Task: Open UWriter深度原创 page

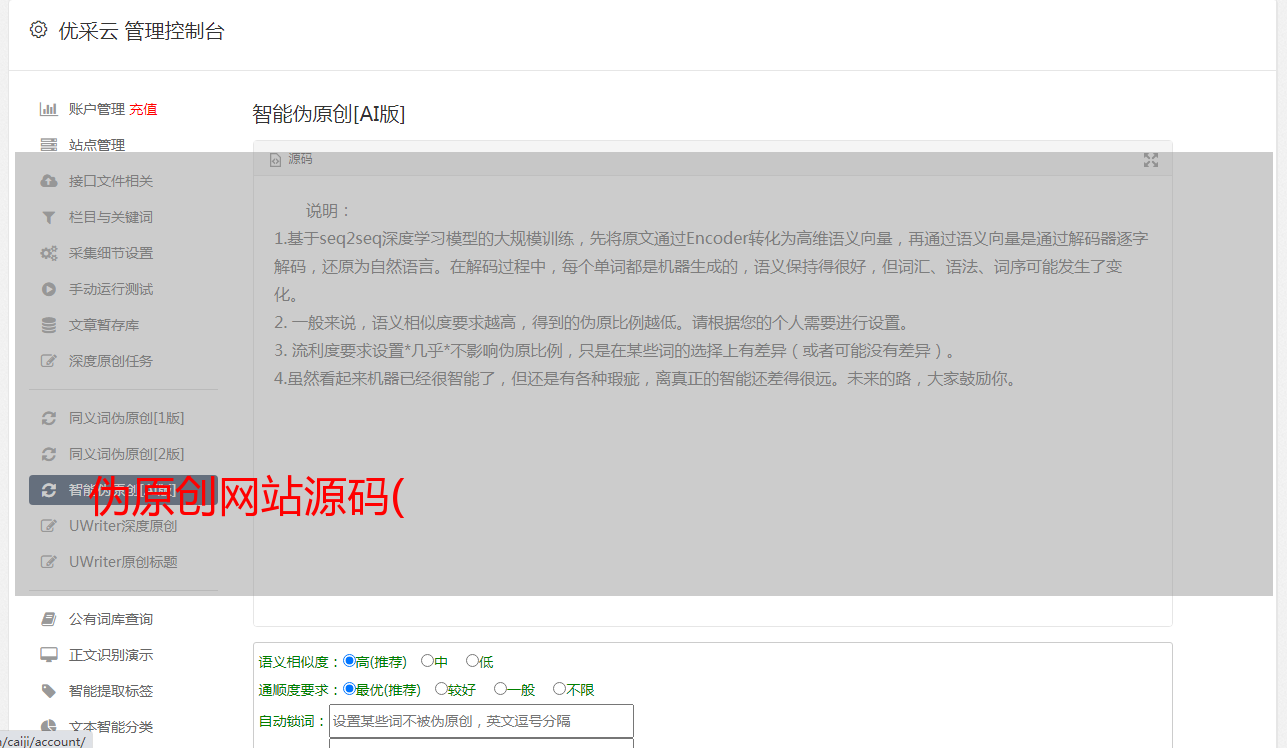Action: [x=123, y=526]
